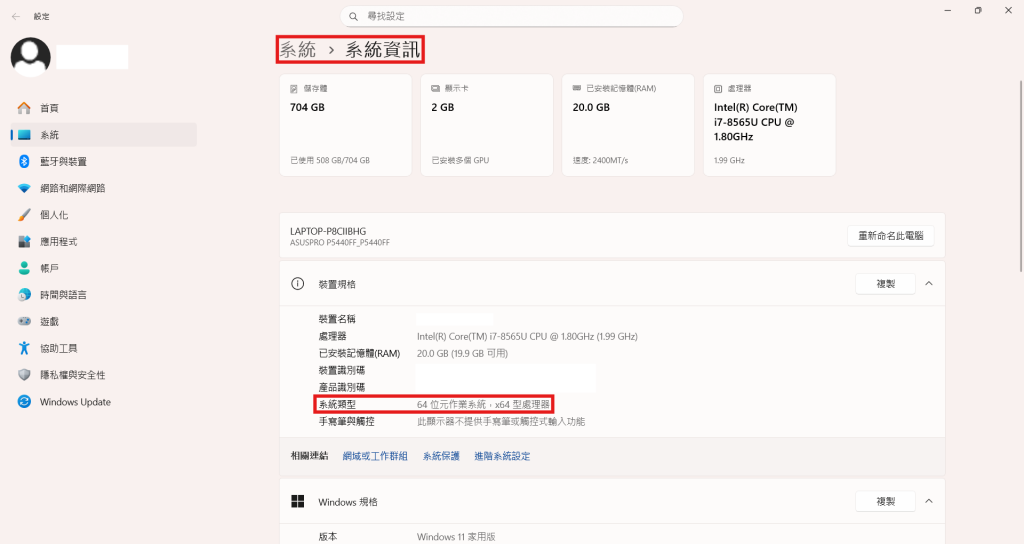
Task: Copy Windows specs with 複製 button
Action: coord(886,501)
